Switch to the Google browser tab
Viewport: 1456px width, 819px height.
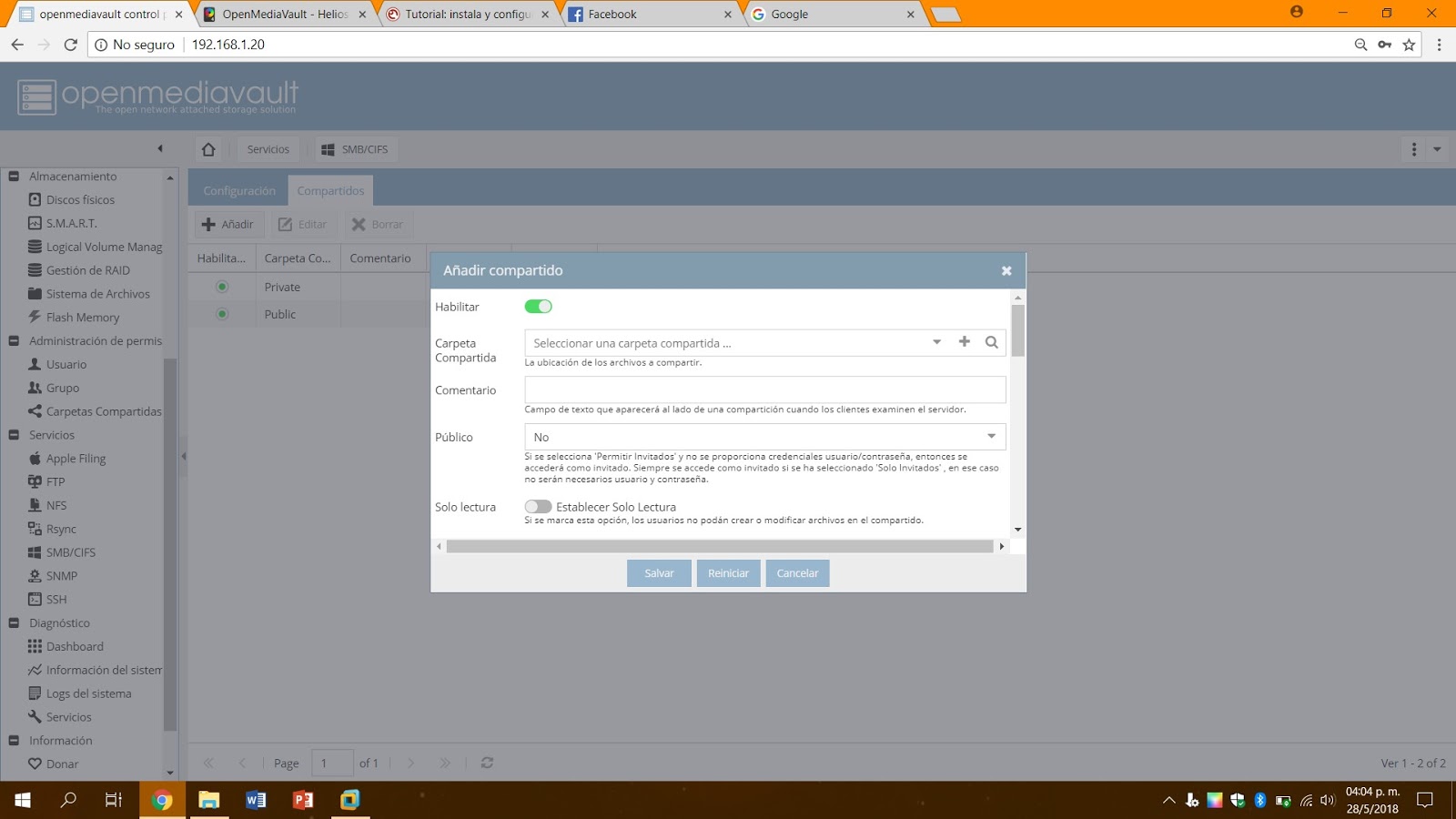833,15
